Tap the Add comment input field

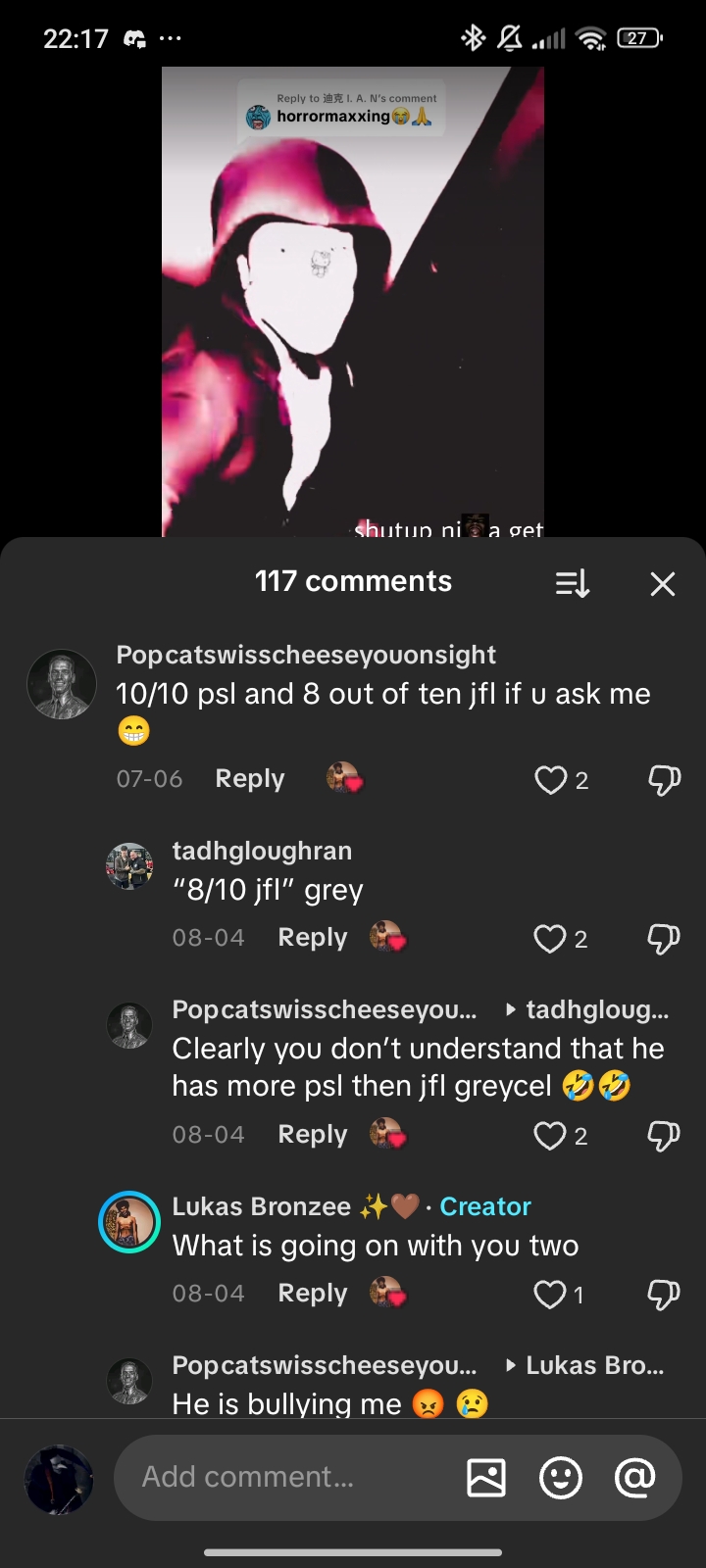tap(284, 1477)
